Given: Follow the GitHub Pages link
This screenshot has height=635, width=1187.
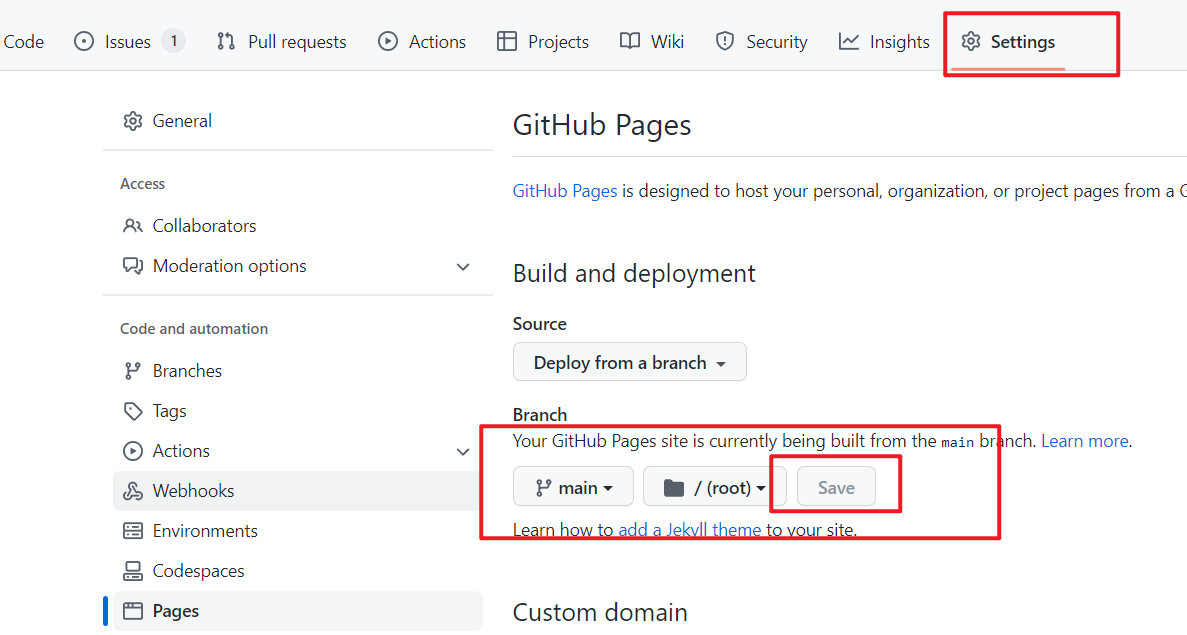Looking at the screenshot, I should [x=565, y=191].
